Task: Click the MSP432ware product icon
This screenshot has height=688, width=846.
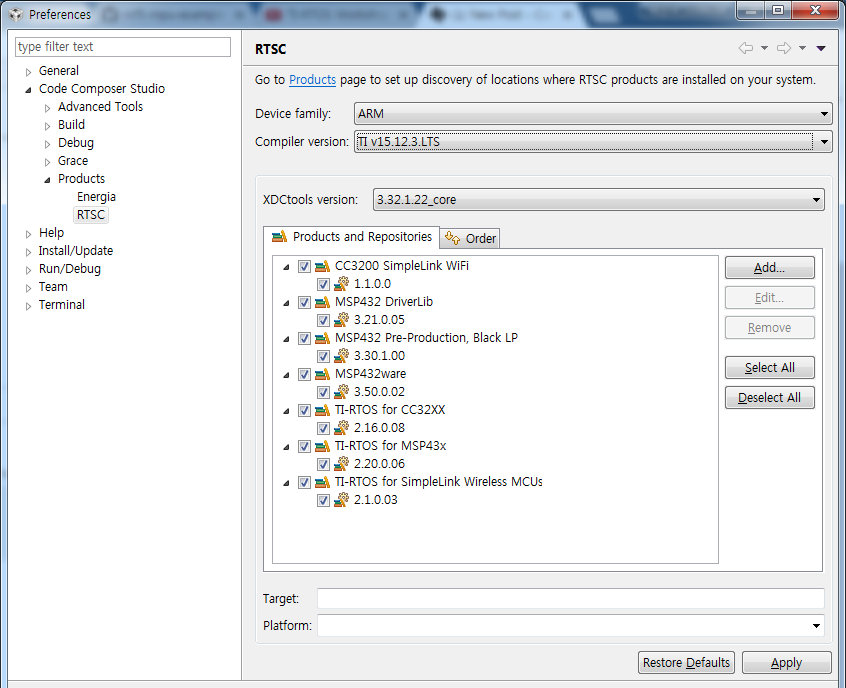Action: pyautogui.click(x=322, y=374)
